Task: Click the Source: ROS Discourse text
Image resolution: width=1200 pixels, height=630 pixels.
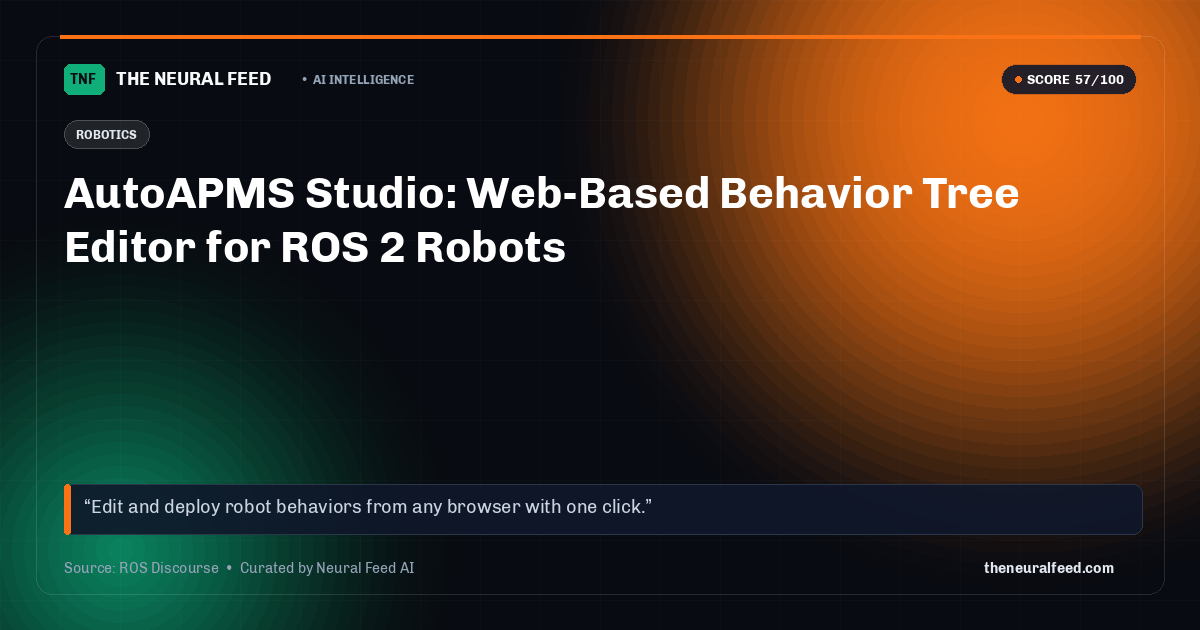Action: click(x=141, y=568)
